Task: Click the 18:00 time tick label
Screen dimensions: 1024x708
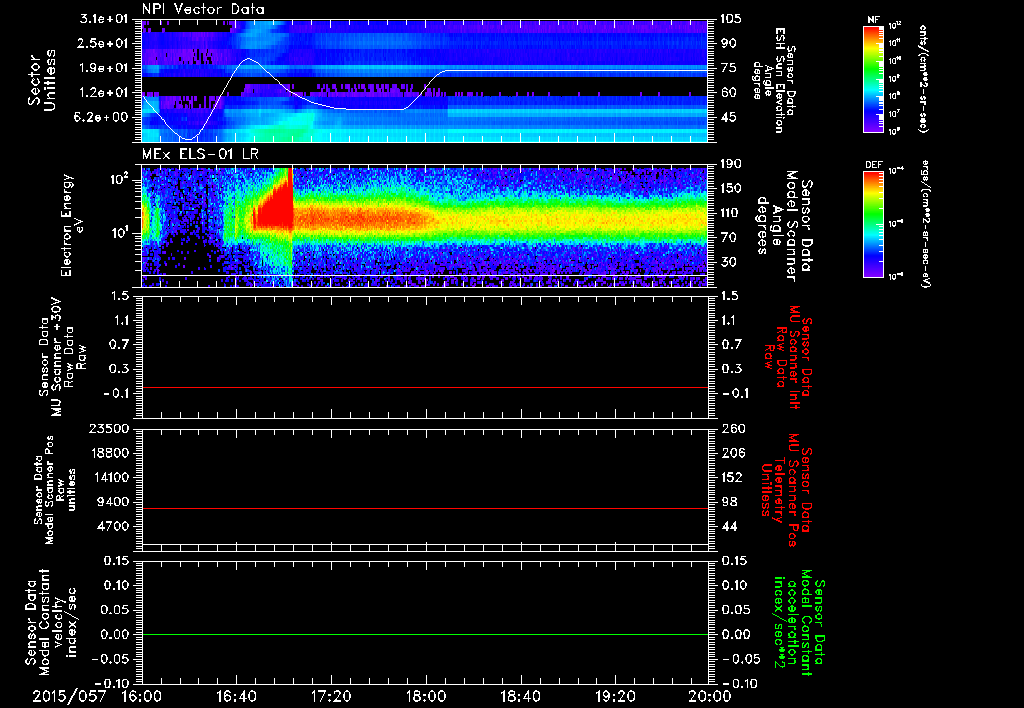Action: click(426, 696)
